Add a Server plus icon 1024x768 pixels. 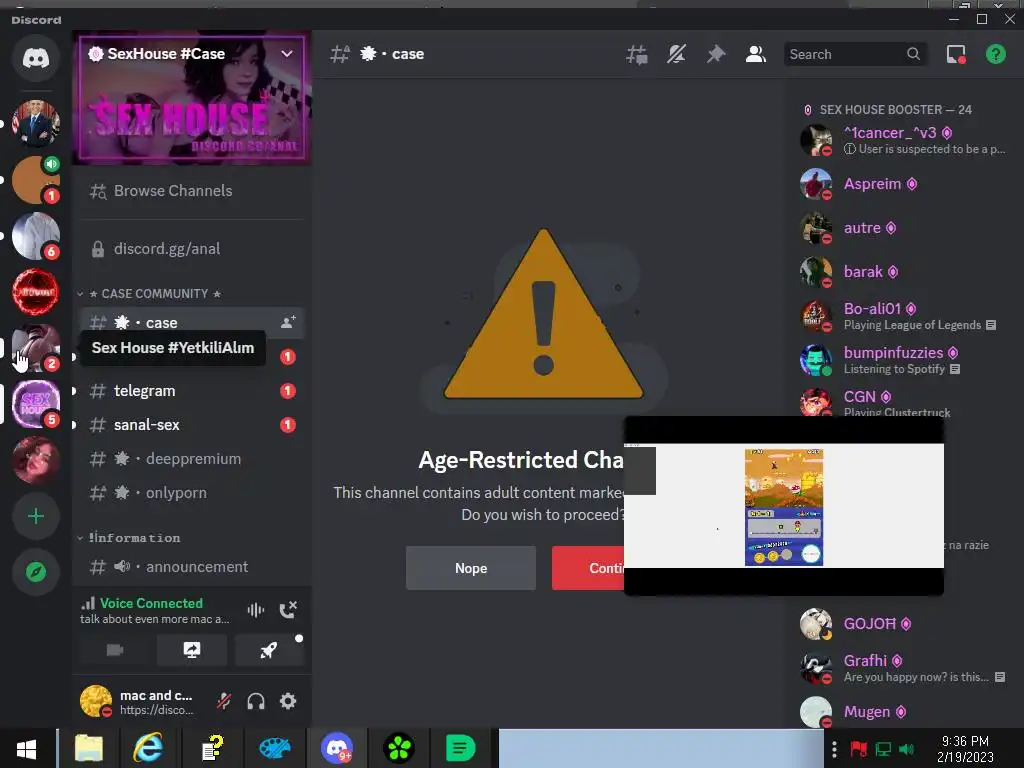tap(36, 517)
